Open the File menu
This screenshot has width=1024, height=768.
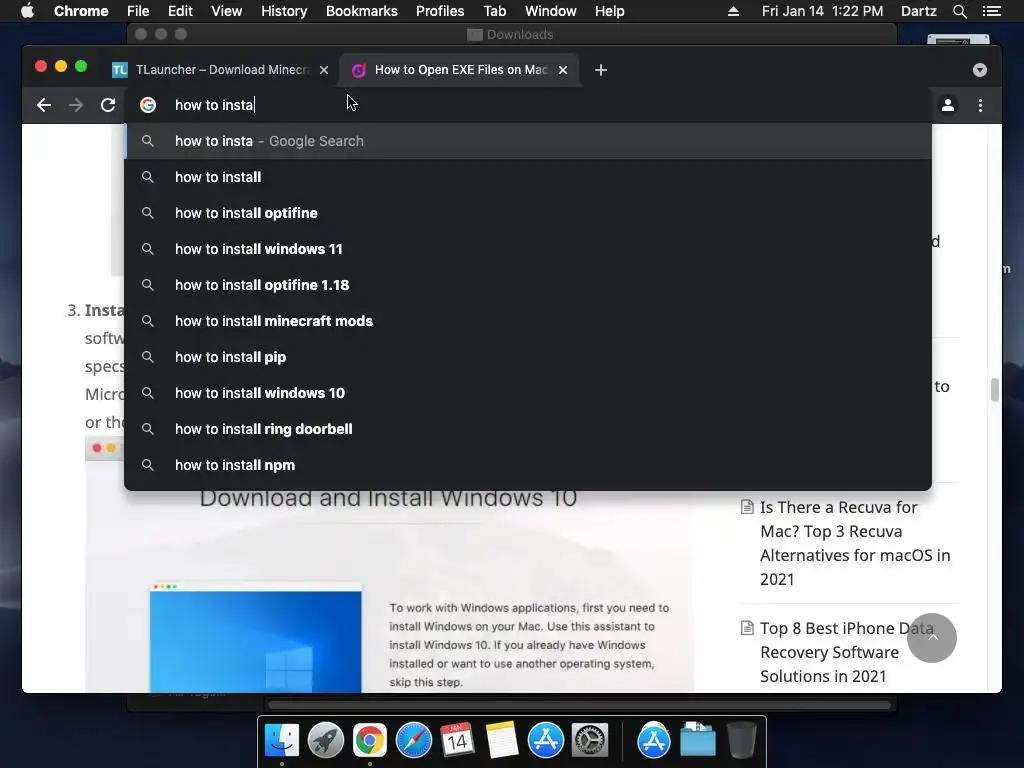tap(138, 11)
